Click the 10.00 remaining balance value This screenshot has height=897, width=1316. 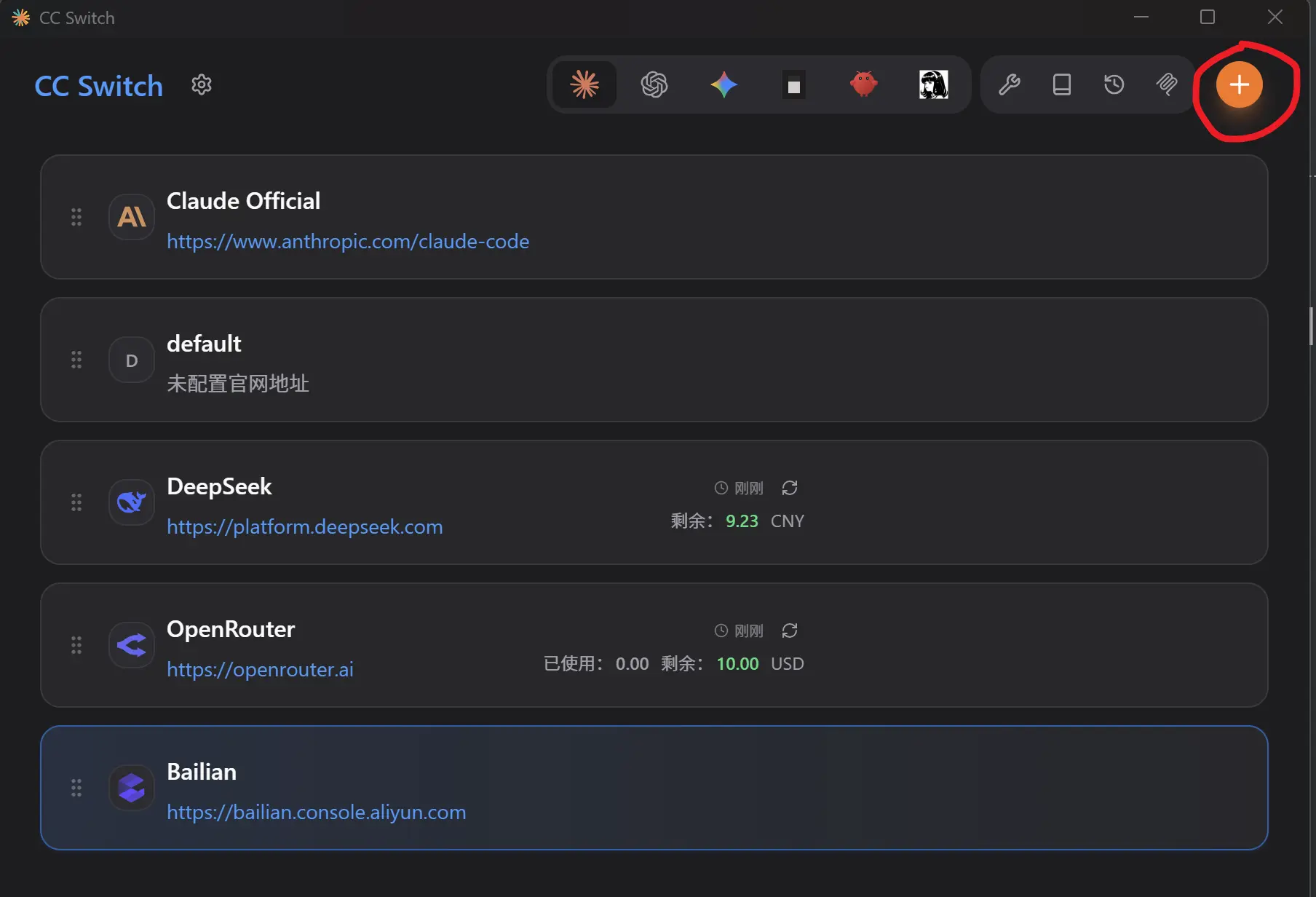(737, 664)
